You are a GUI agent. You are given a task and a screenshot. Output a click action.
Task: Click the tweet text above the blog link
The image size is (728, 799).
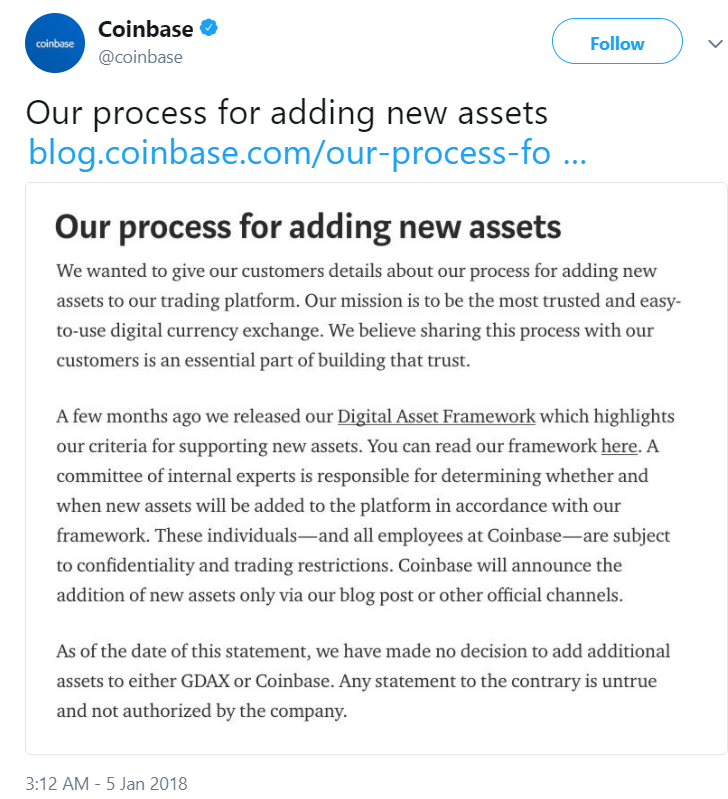point(286,112)
